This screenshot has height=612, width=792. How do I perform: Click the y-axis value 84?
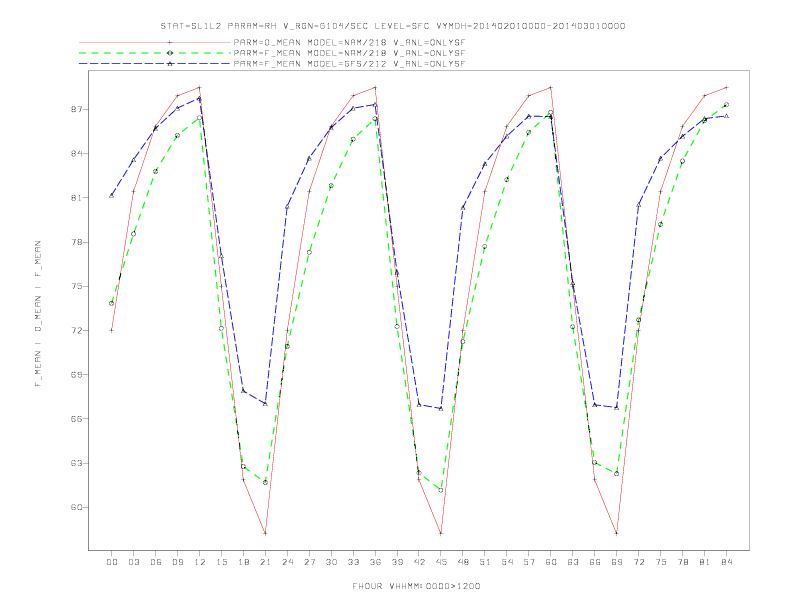(76, 154)
